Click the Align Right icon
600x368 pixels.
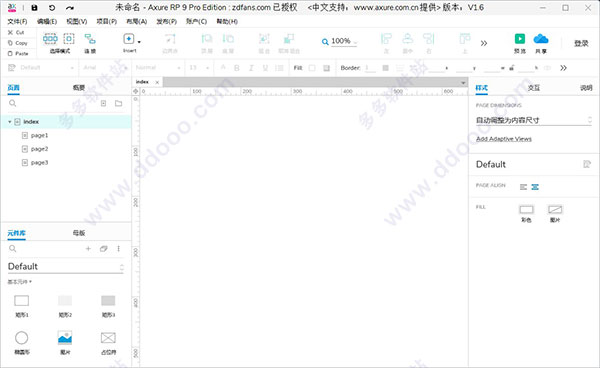[429, 39]
